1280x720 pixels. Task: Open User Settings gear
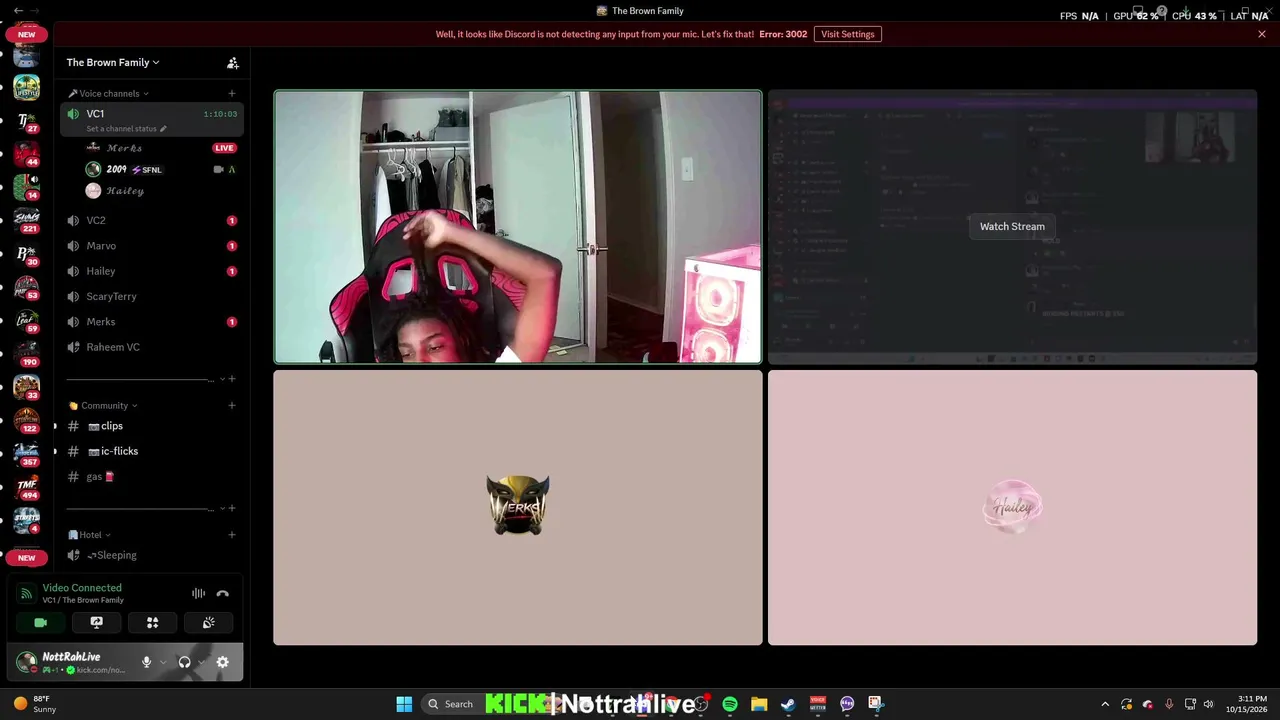222,662
